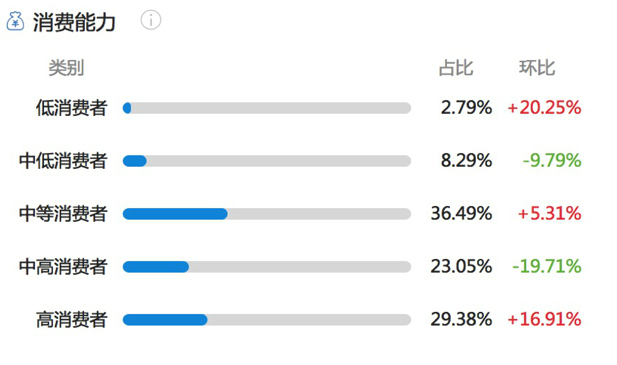Screen dimensions: 617x365
Task: Open the info icon next to 消费能力
Action: click(151, 20)
